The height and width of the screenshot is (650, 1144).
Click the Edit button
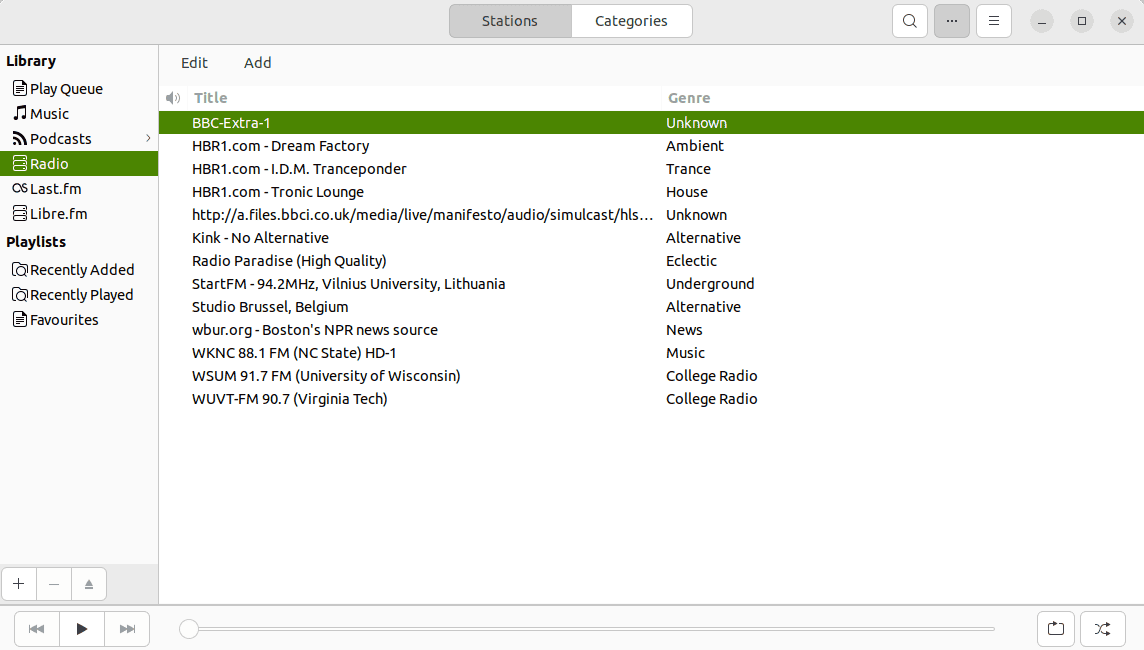tap(194, 63)
